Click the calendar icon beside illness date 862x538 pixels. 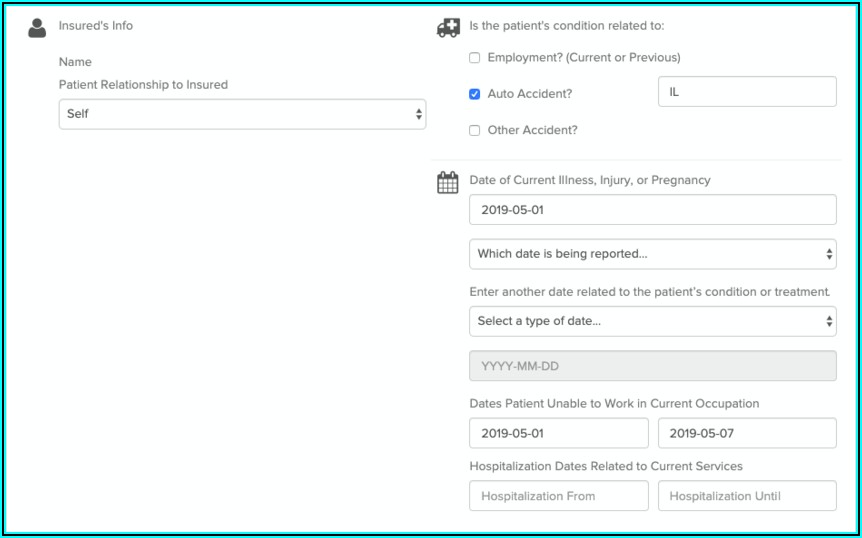coord(448,183)
